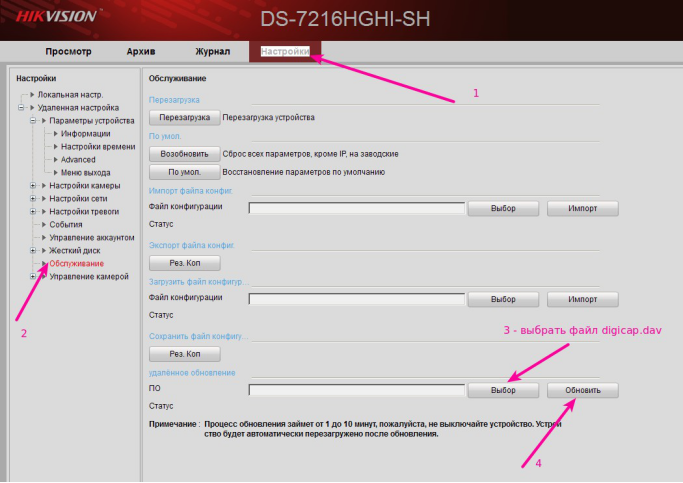Collapse the Параметры устройства tree node
This screenshot has width=683, height=483.
pyautogui.click(x=33, y=120)
